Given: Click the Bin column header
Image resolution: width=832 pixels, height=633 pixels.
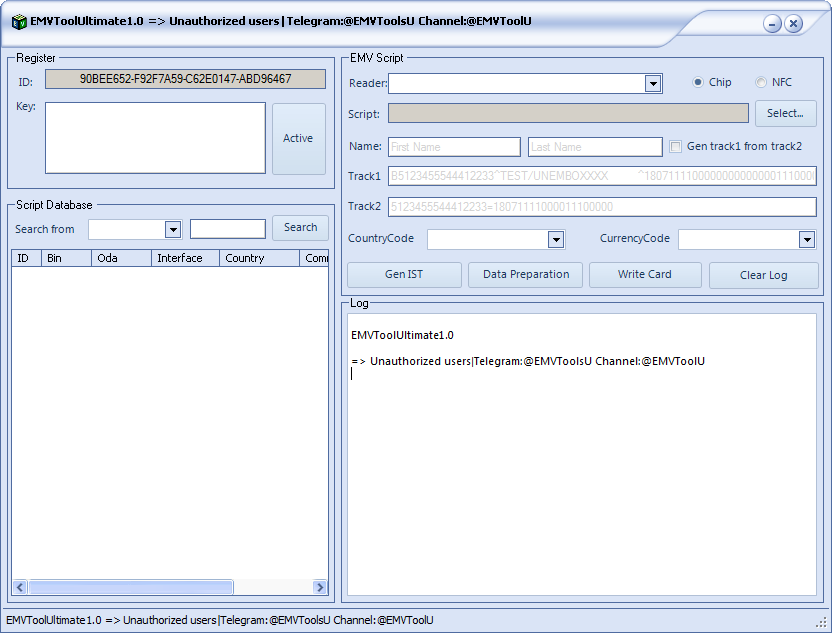Looking at the screenshot, I should (66, 258).
